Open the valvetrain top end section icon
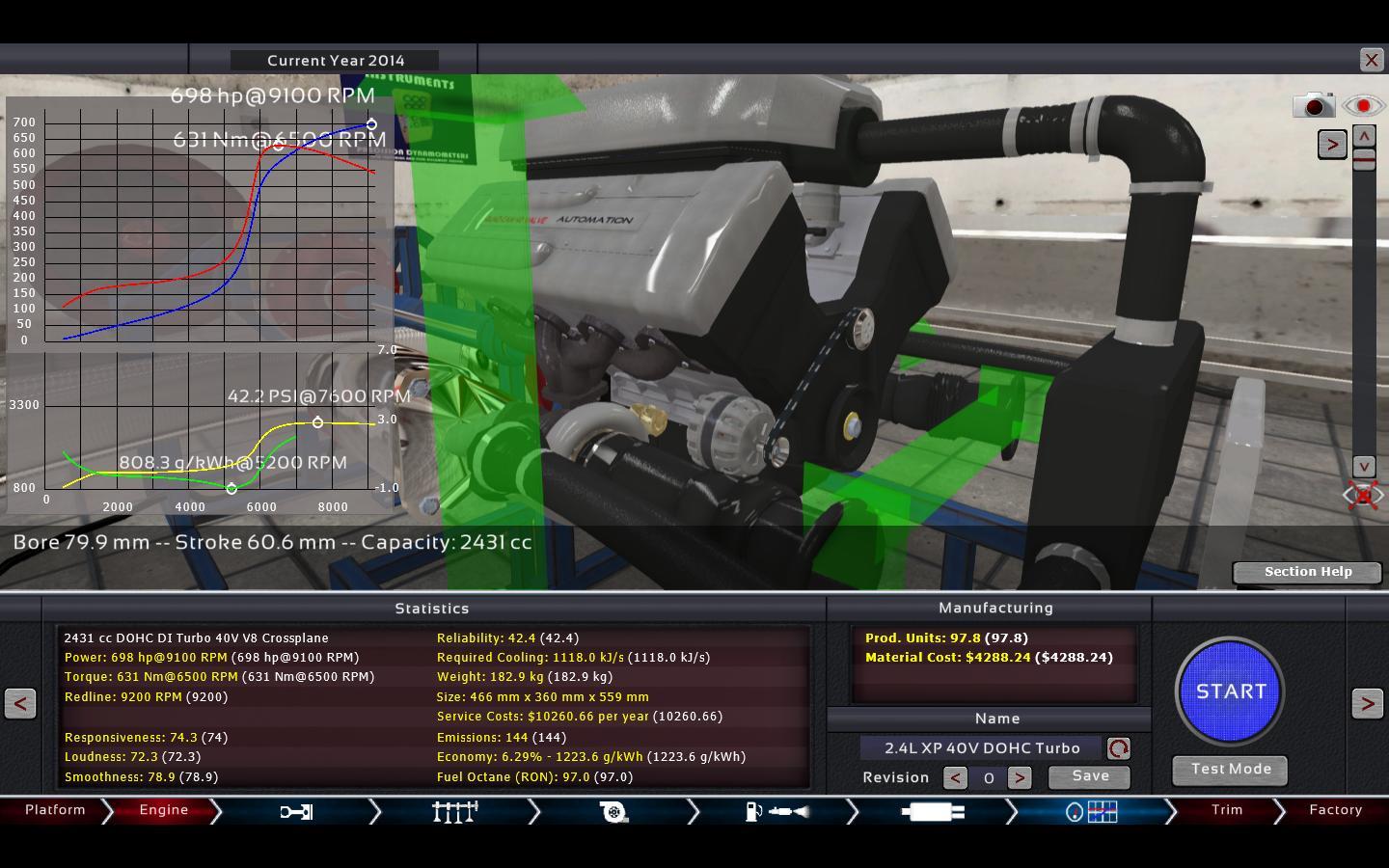Image resolution: width=1389 pixels, height=868 pixels. [x=455, y=812]
